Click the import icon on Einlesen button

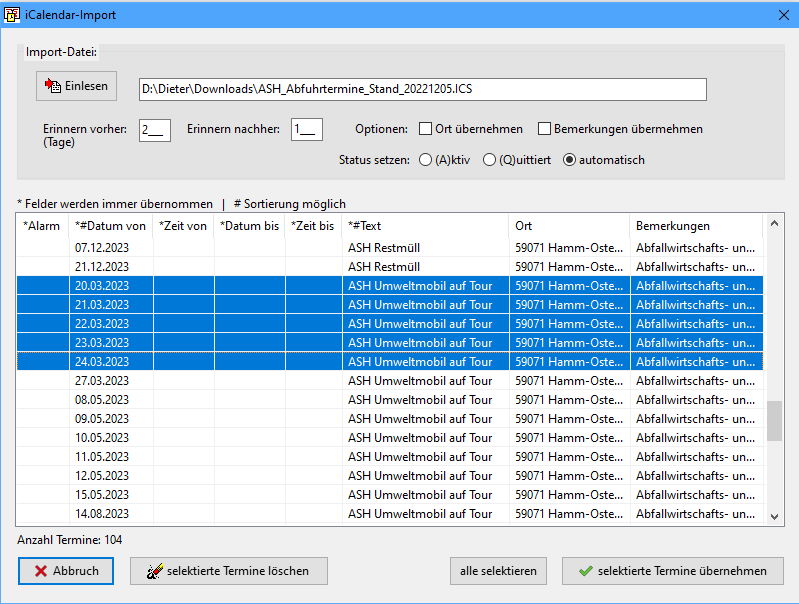point(52,85)
